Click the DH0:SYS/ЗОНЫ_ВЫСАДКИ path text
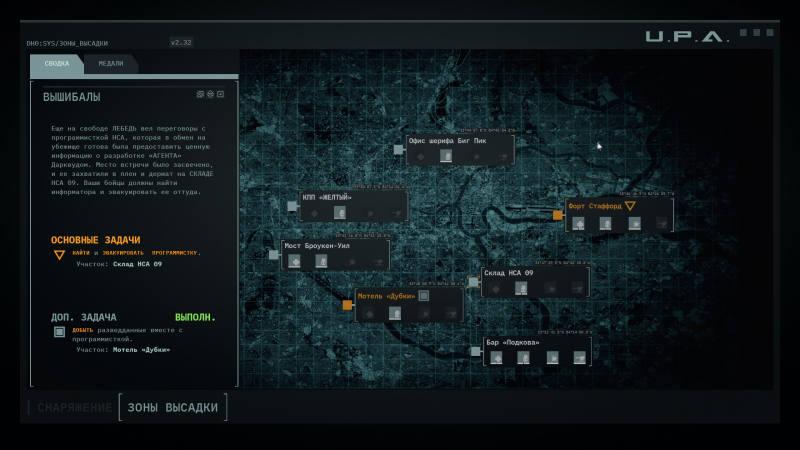The image size is (800, 450). click(67, 43)
